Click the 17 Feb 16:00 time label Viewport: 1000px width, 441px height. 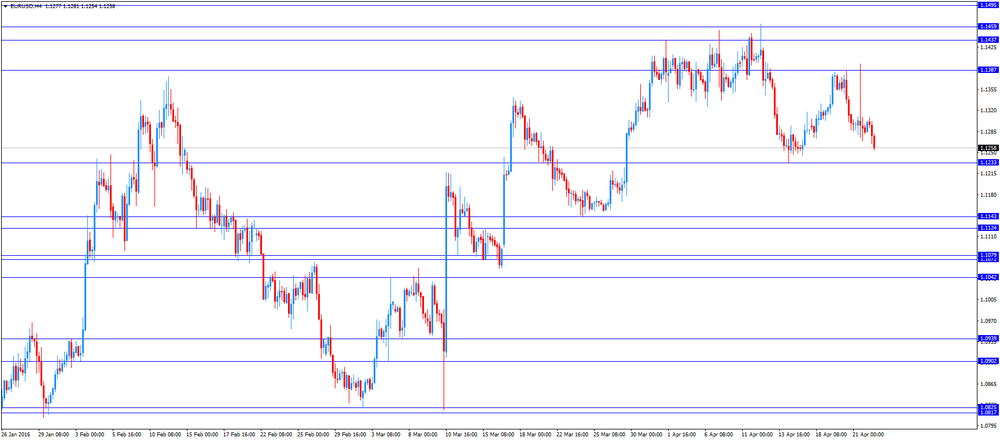(x=240, y=434)
